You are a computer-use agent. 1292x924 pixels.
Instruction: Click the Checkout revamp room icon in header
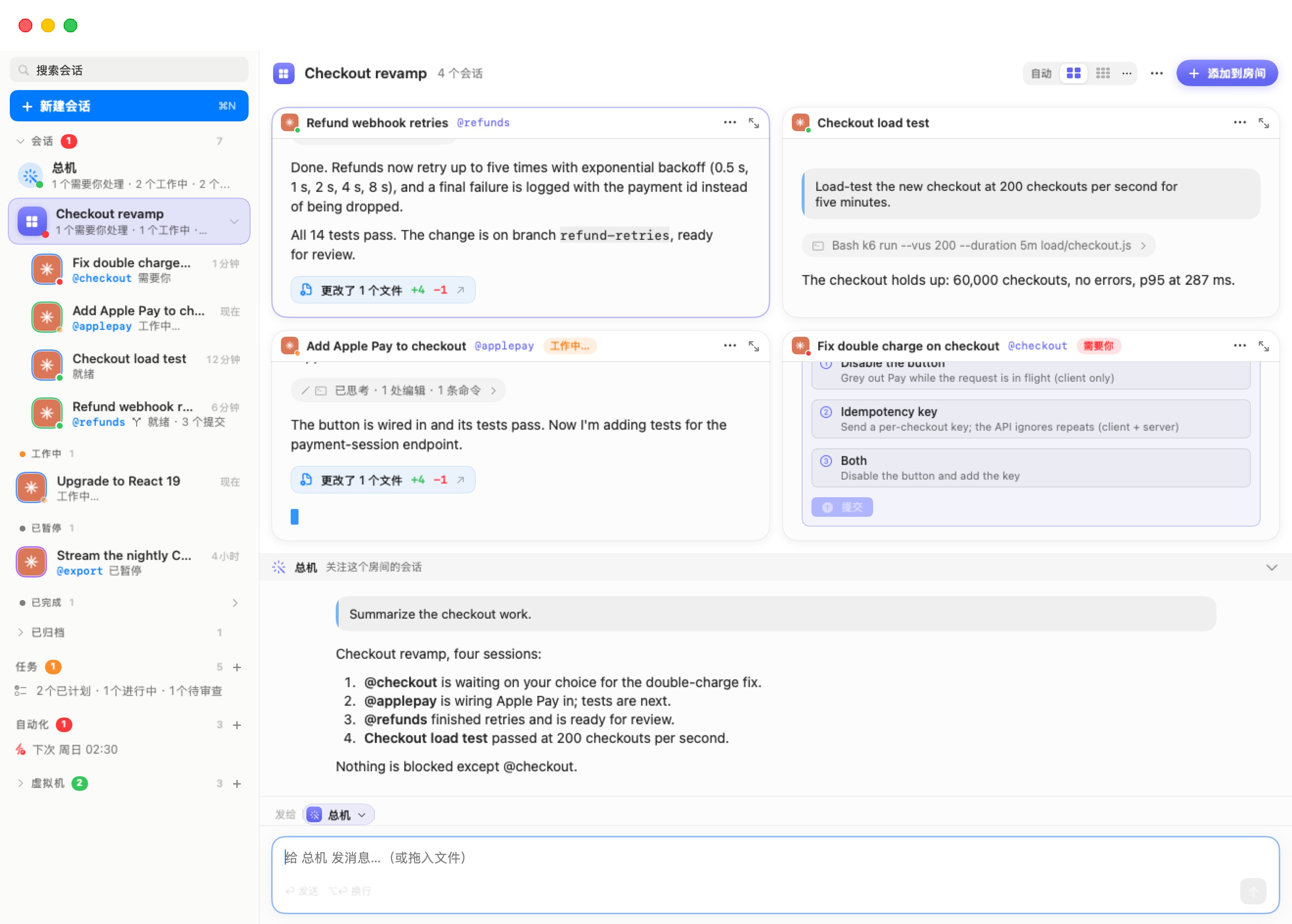(283, 73)
